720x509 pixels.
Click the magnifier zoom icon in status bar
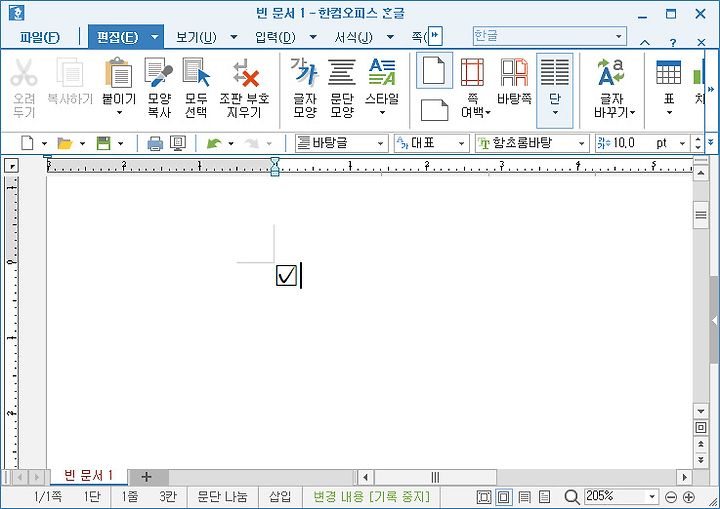[x=572, y=497]
